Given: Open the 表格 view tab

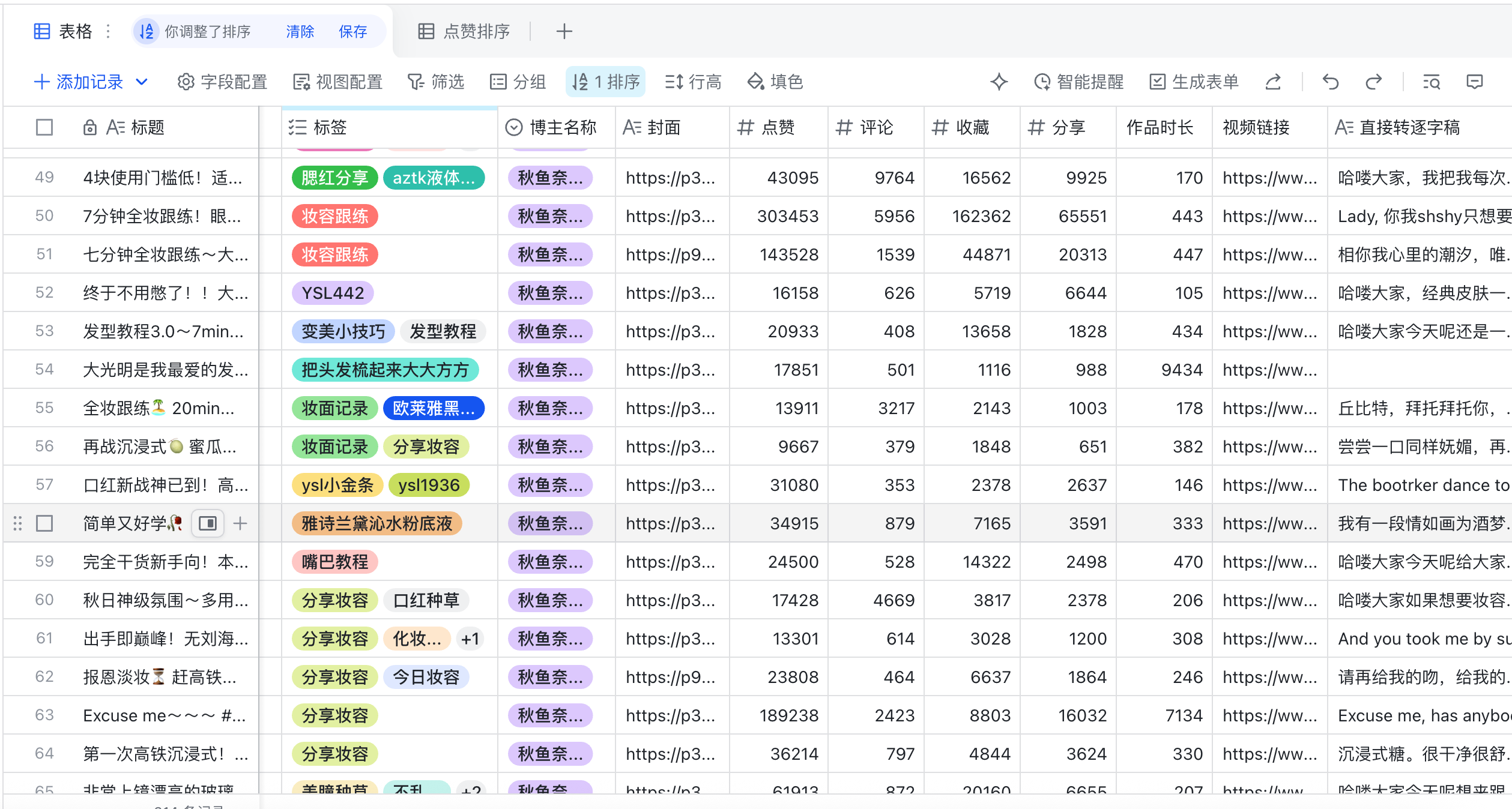Looking at the screenshot, I should 63,31.
